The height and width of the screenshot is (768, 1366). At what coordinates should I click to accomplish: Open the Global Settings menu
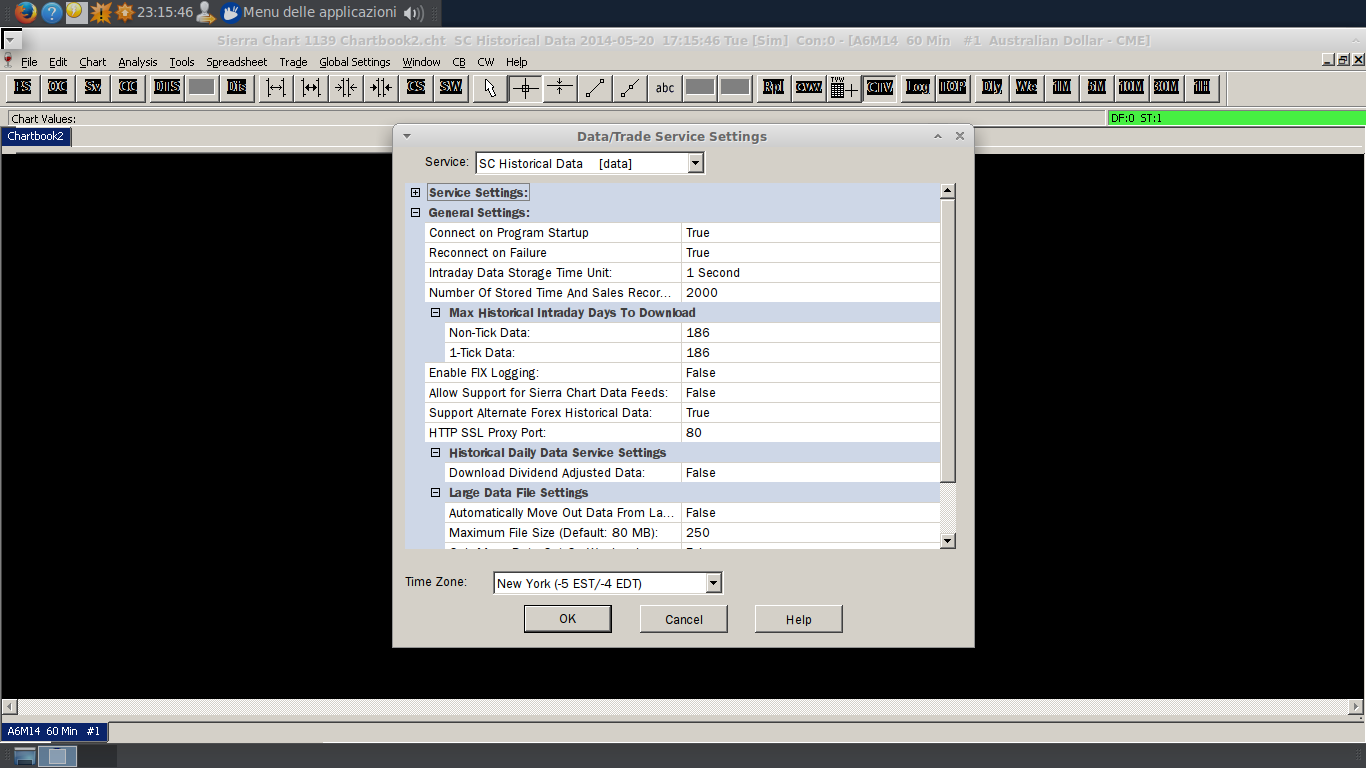tap(354, 62)
